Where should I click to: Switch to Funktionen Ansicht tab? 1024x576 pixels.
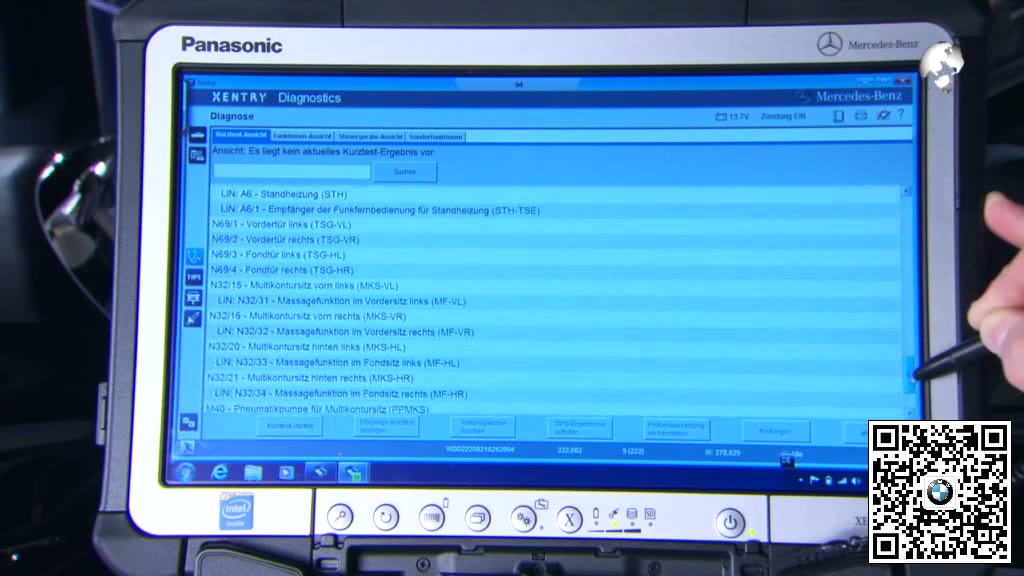click(302, 136)
